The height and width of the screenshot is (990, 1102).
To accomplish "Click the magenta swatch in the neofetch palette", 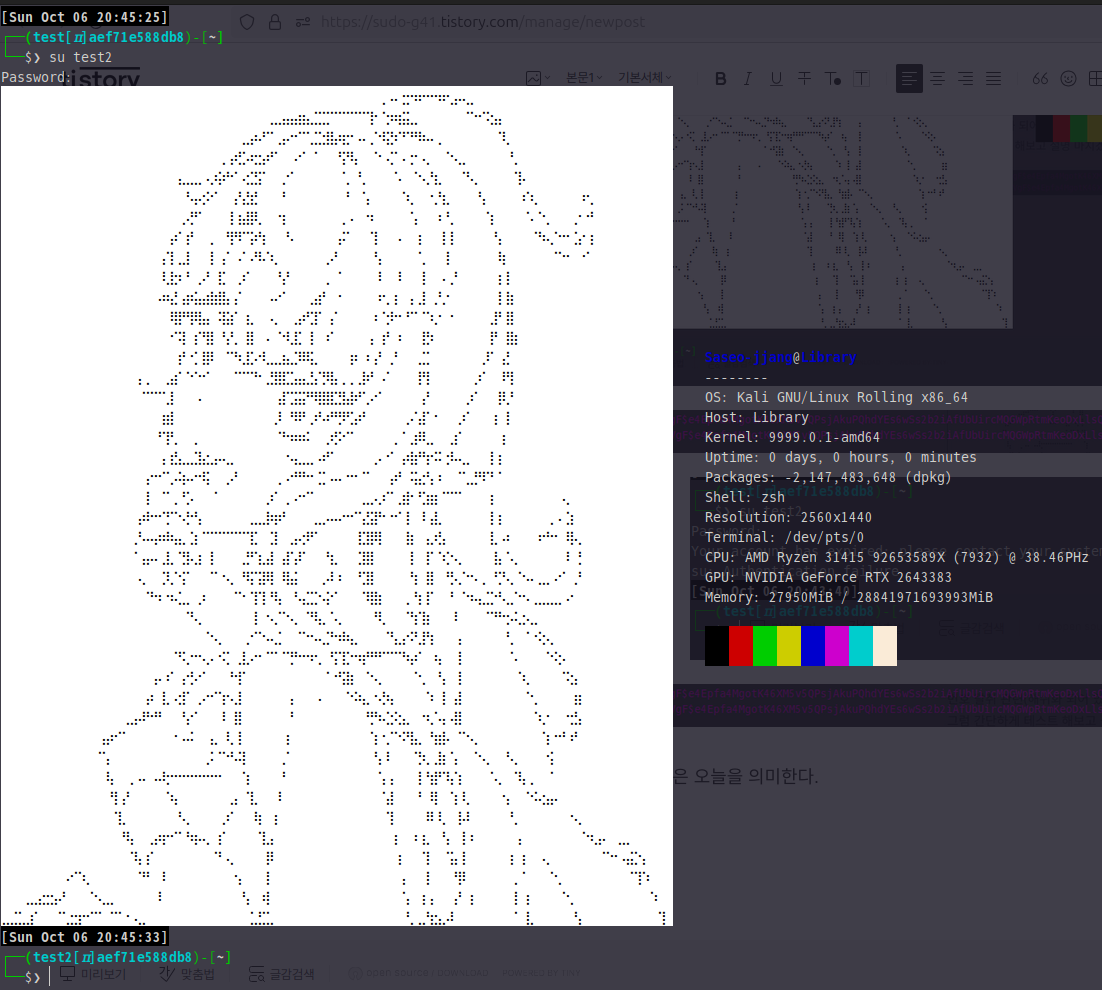I will [x=836, y=646].
